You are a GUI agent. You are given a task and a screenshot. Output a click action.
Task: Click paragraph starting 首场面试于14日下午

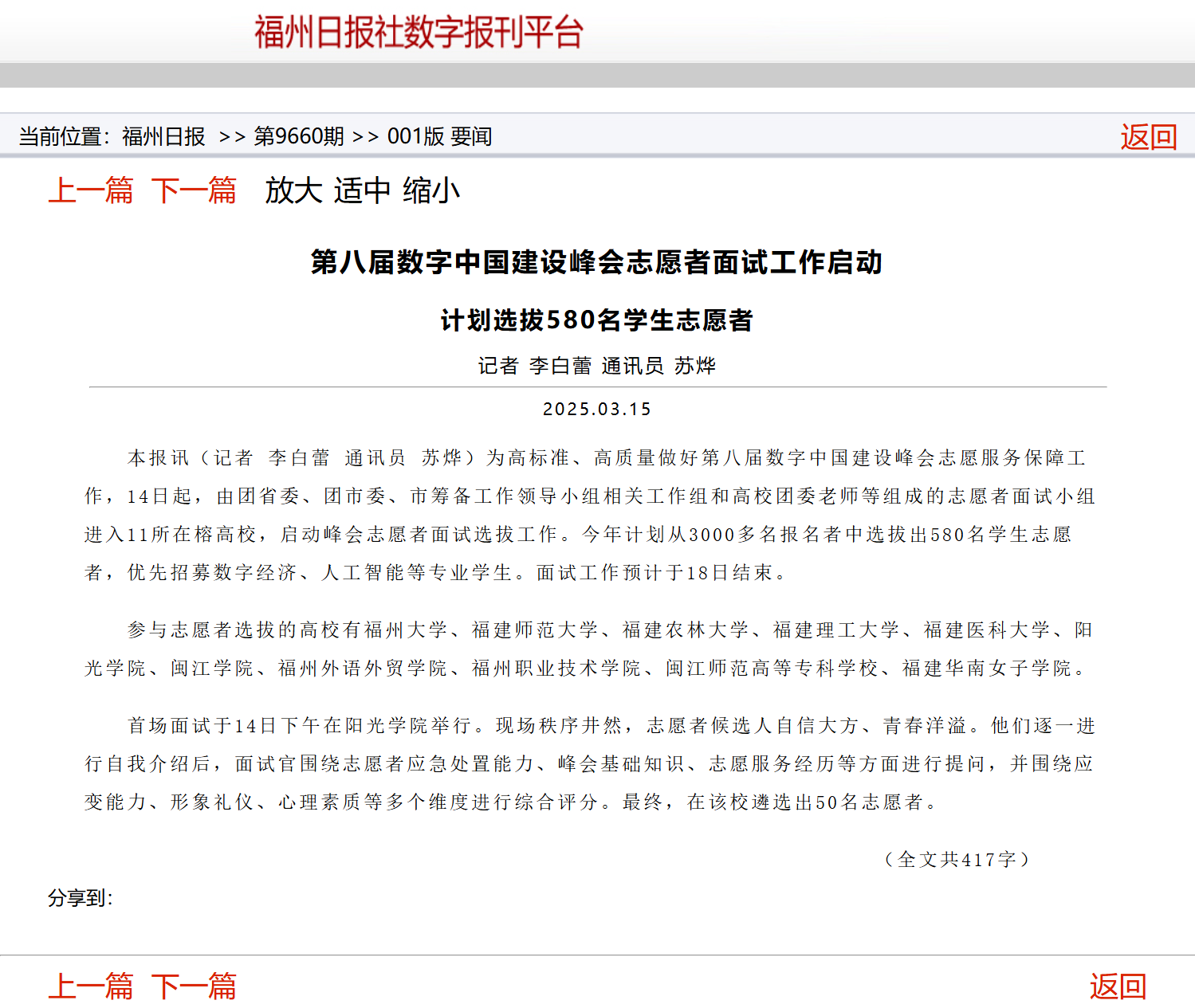click(x=589, y=764)
